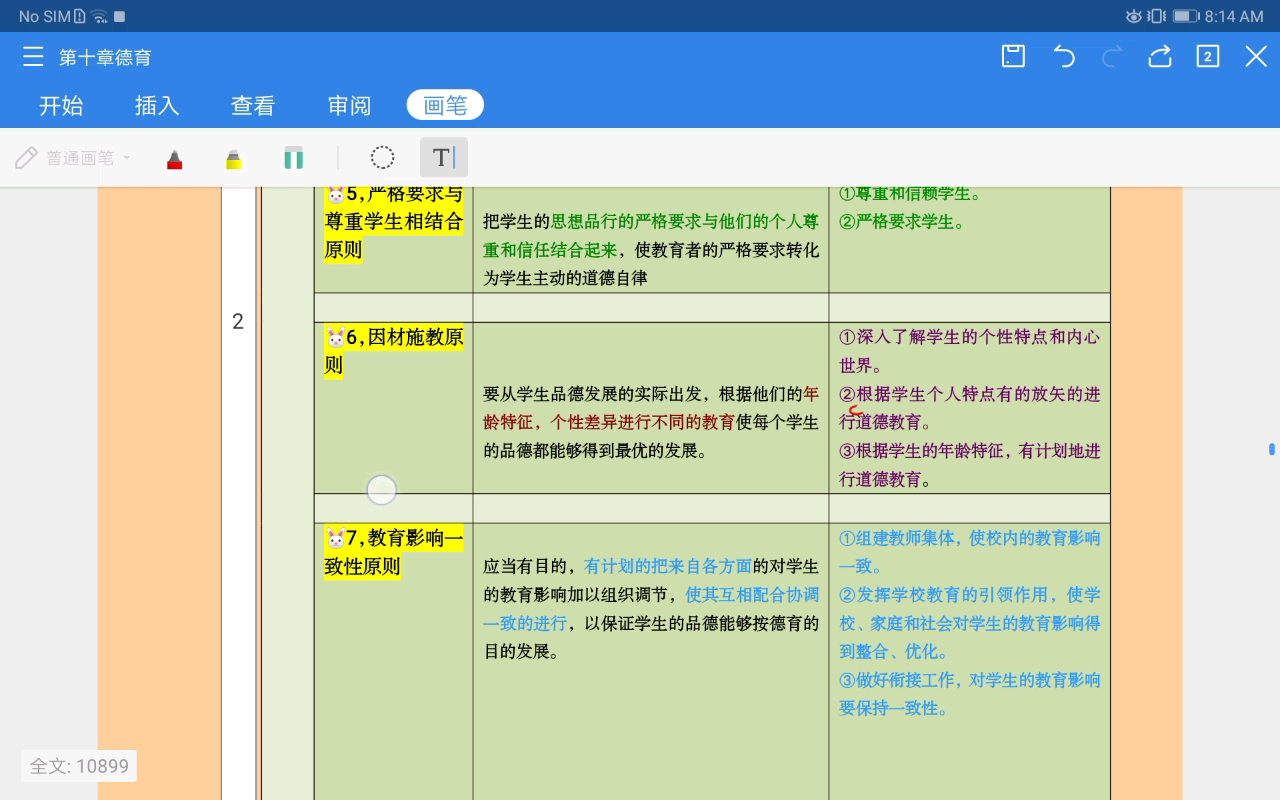Tap the 8:14 AM clock
This screenshot has height=800, width=1280.
(1234, 16)
